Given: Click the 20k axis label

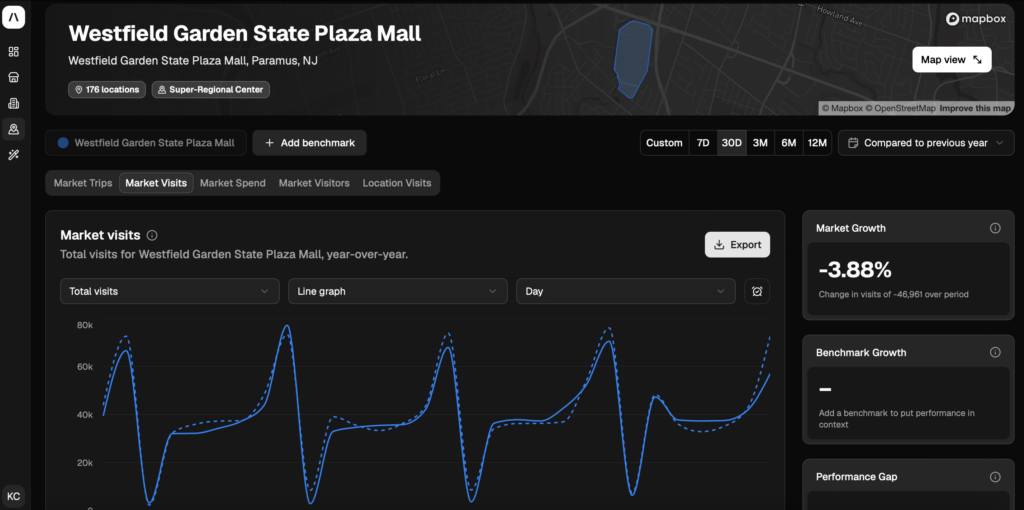Looking at the screenshot, I should coord(84,463).
